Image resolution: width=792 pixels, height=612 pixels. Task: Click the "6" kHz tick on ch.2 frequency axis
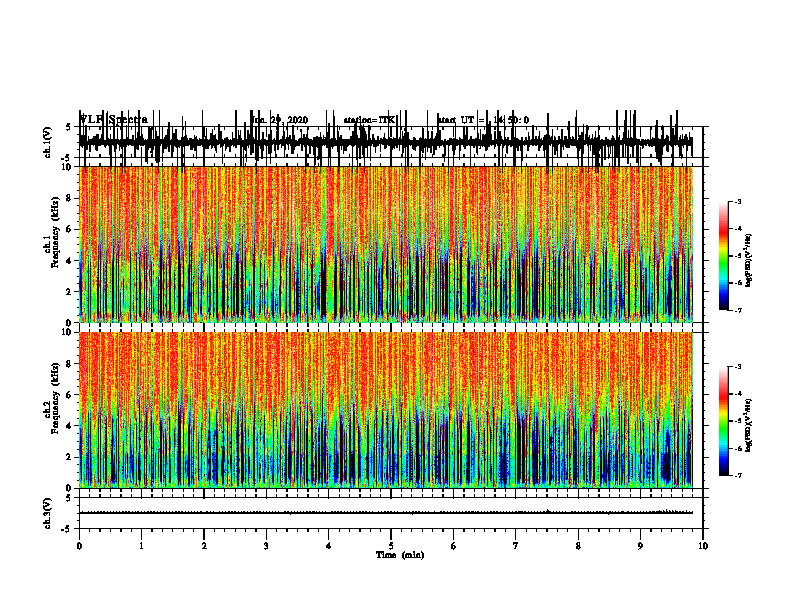[69, 395]
